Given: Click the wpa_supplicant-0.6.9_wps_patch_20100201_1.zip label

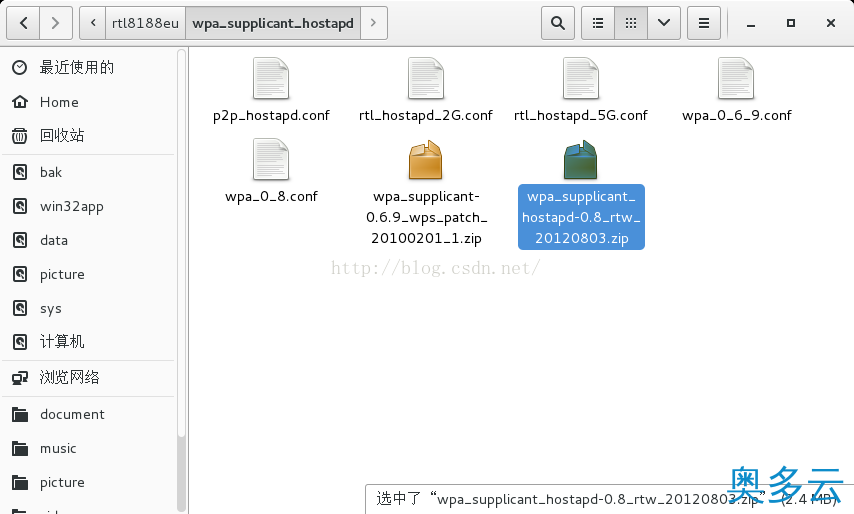Looking at the screenshot, I should point(426,217).
